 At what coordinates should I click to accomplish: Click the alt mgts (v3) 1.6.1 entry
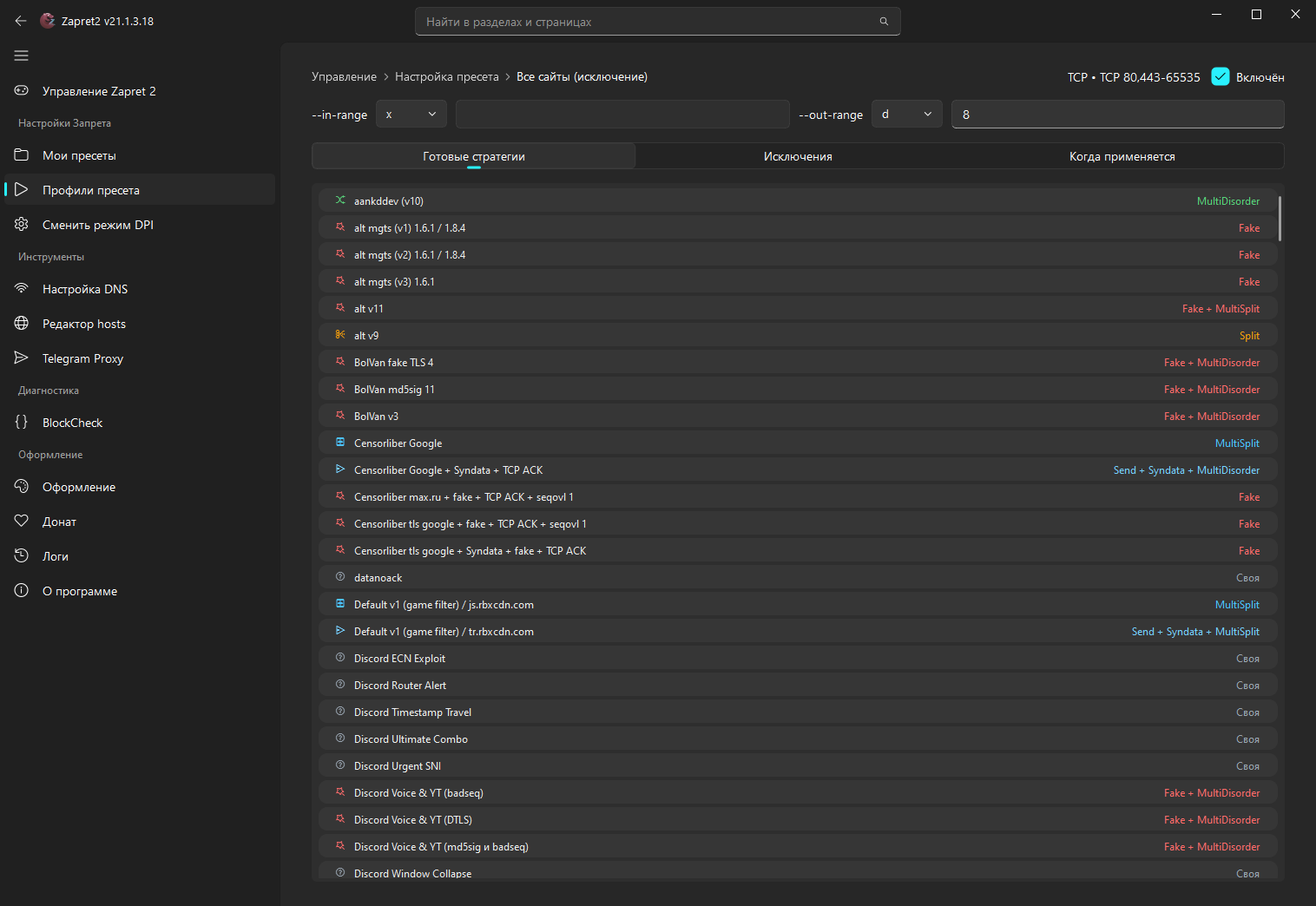click(798, 281)
